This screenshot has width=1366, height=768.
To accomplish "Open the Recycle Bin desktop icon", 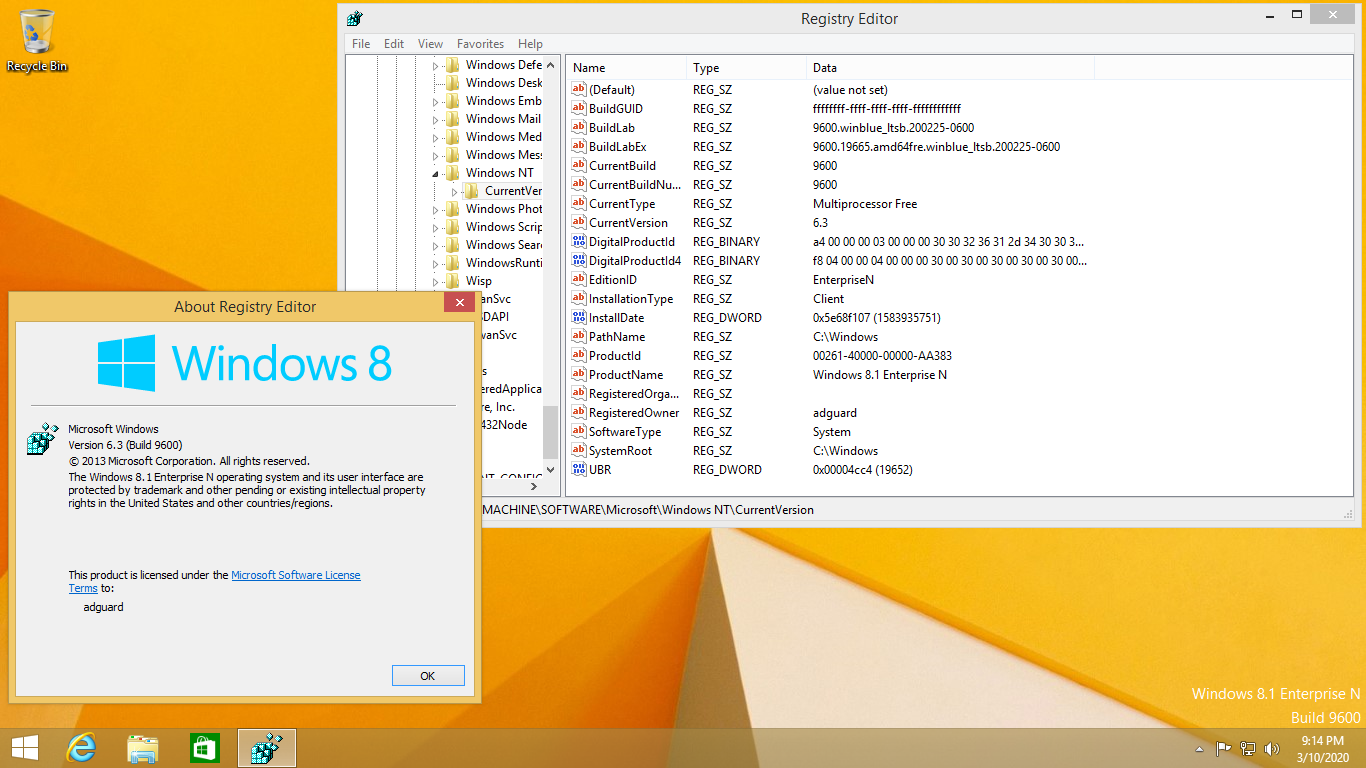I will pyautogui.click(x=37, y=40).
